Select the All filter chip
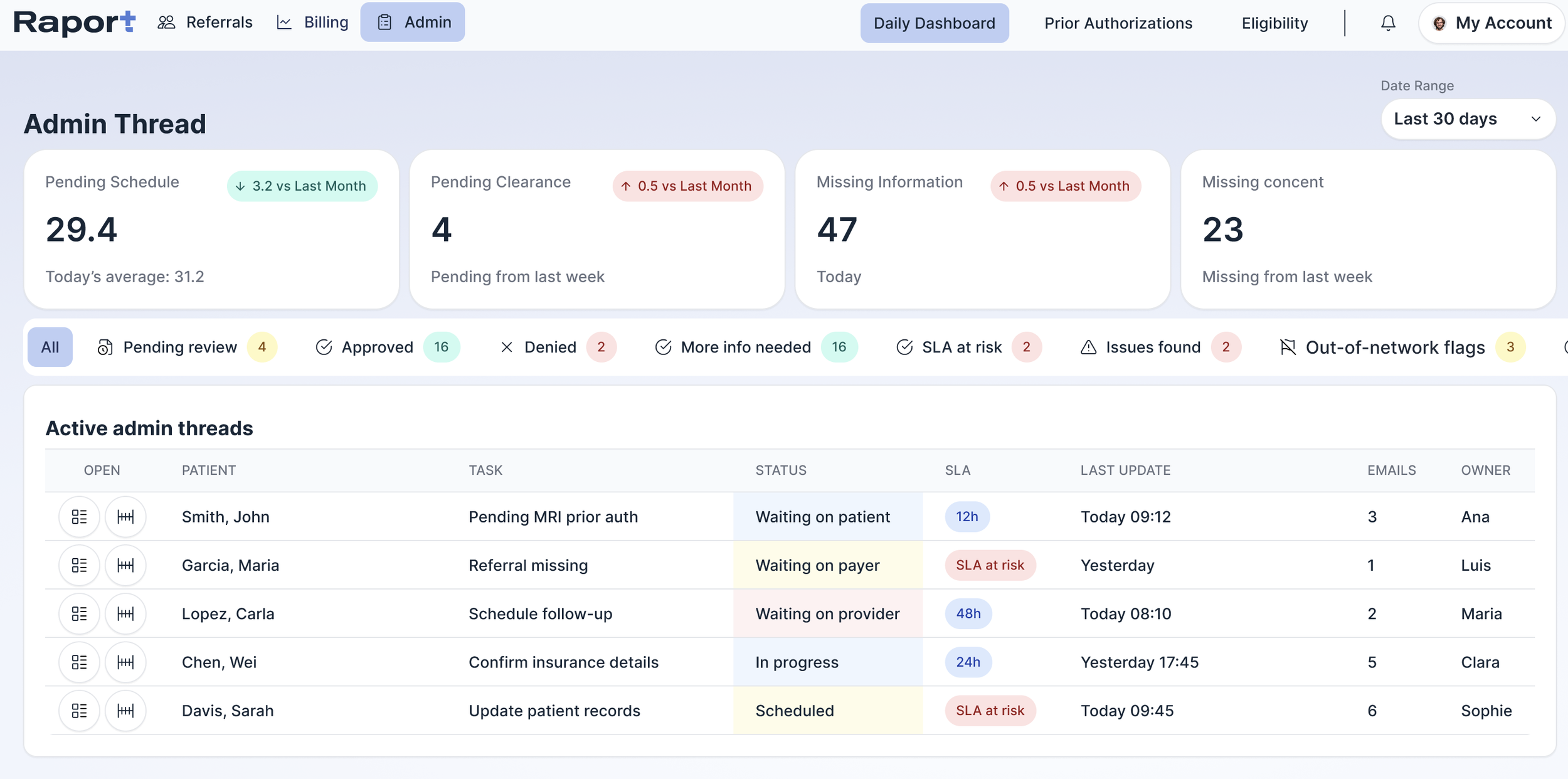Viewport: 1568px width, 779px height. pyautogui.click(x=50, y=347)
